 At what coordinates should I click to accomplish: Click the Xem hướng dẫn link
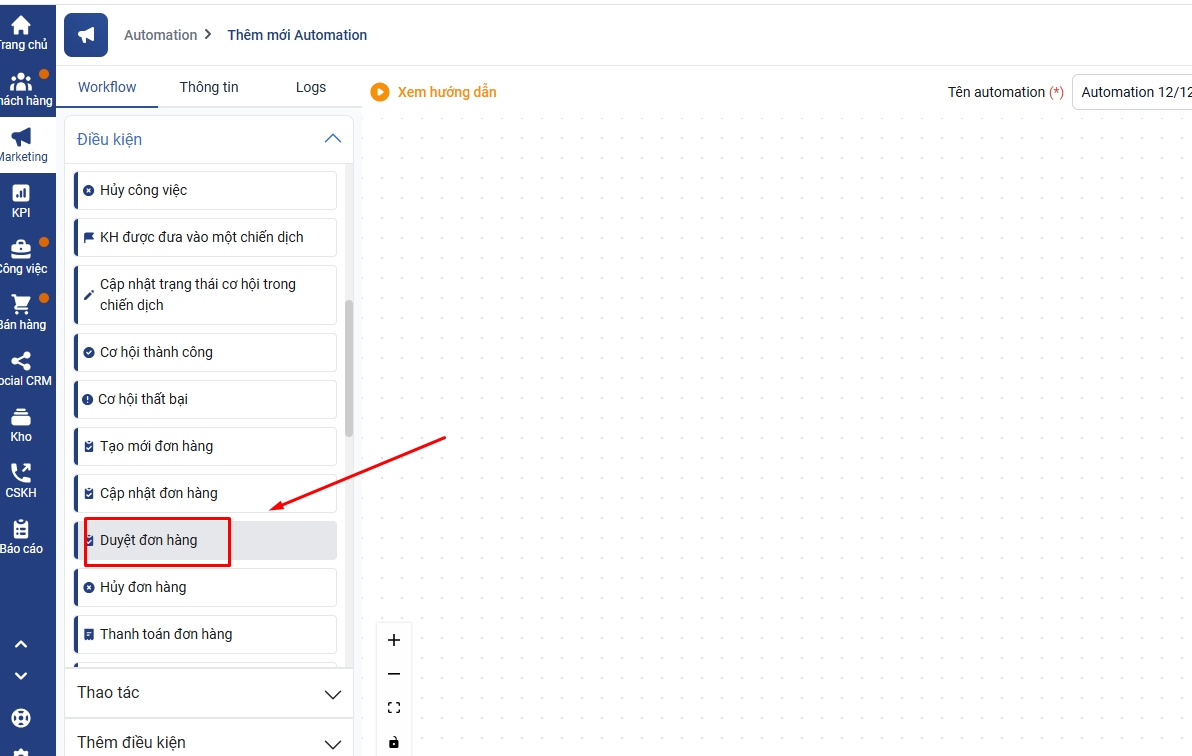[446, 92]
